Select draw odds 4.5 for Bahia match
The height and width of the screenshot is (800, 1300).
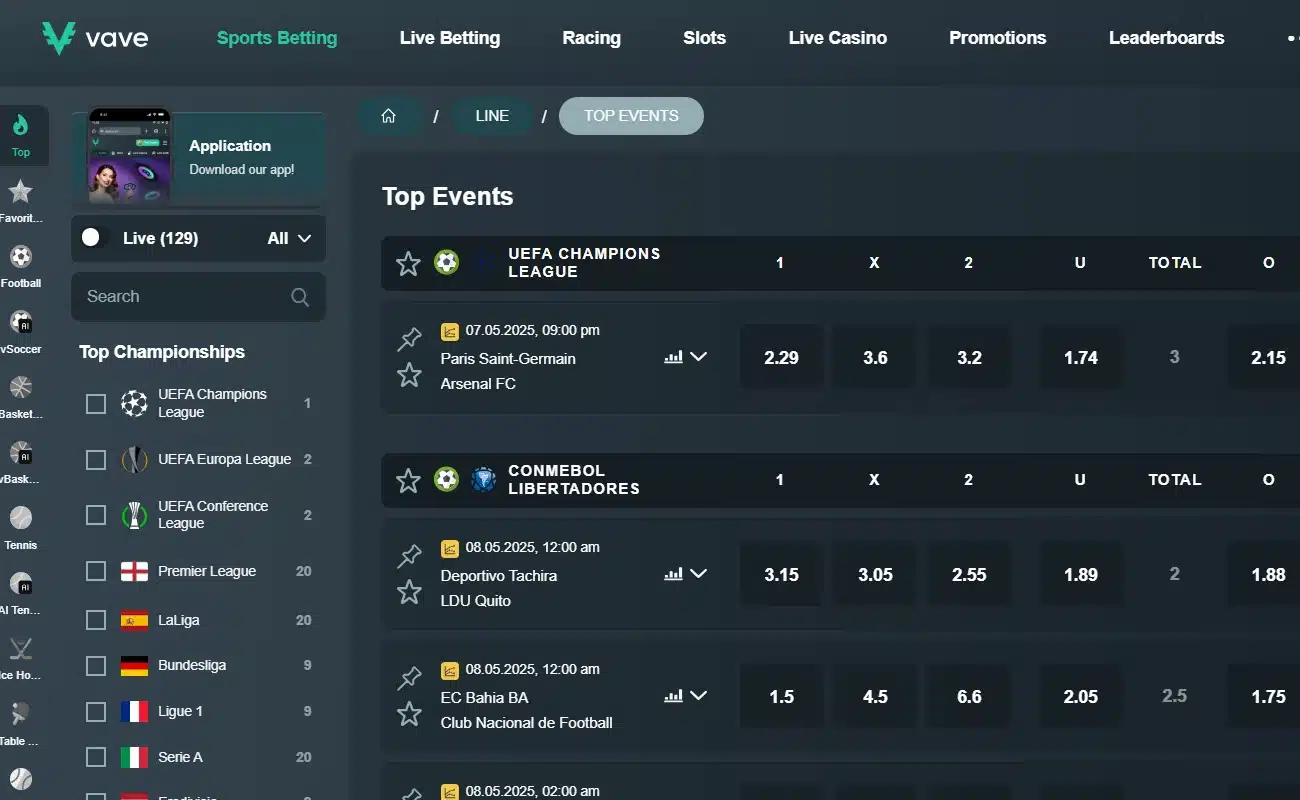(875, 696)
